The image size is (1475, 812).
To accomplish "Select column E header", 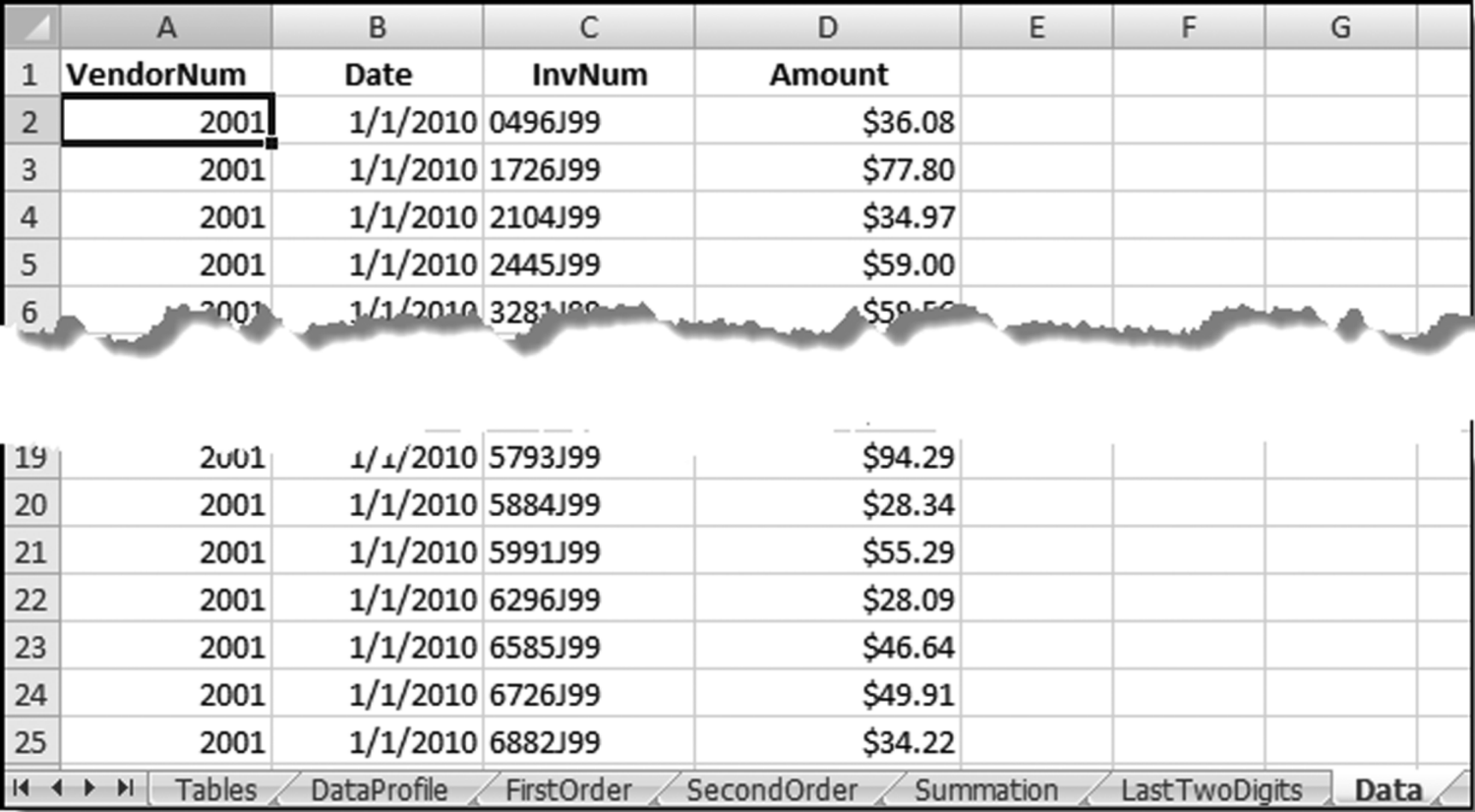I will pos(1037,27).
